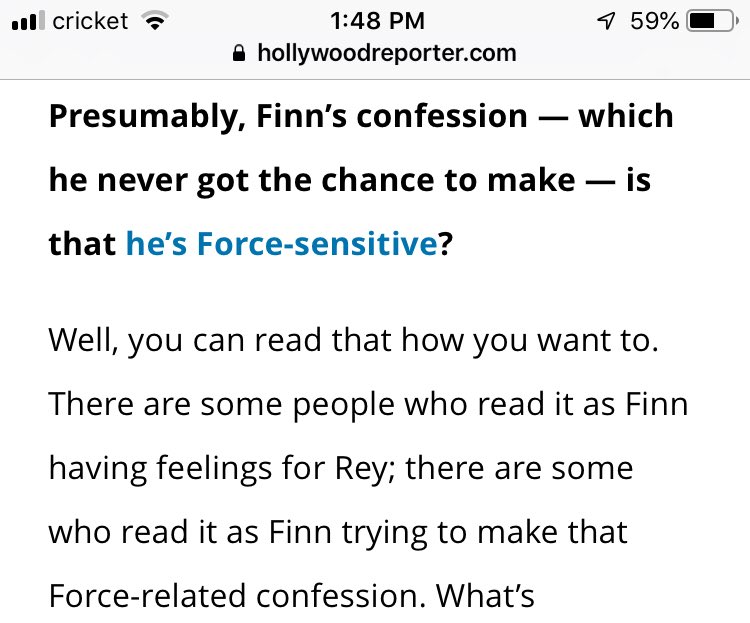Tap "who read it as Finn trying" line

[x=338, y=533]
